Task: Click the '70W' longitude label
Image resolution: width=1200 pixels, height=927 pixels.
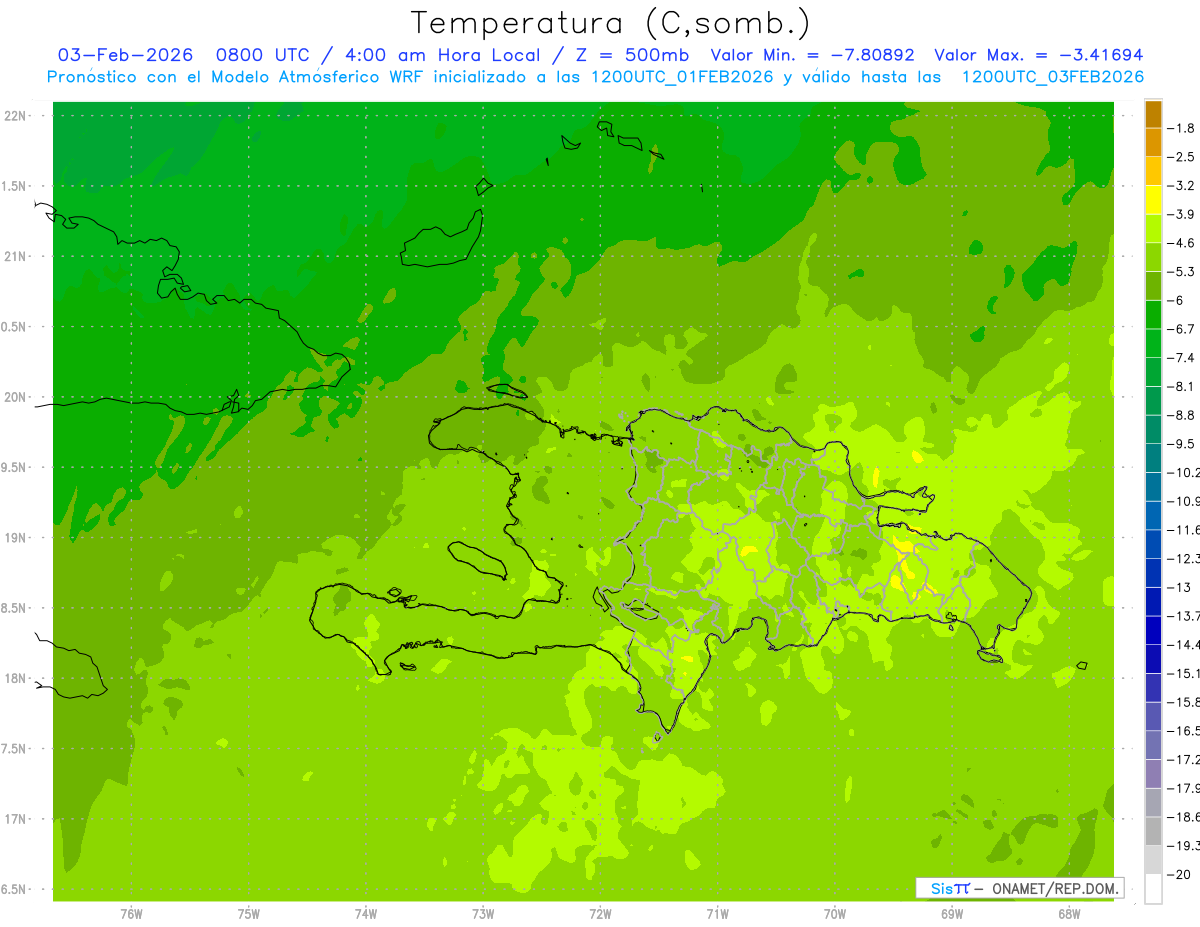Action: 835,914
